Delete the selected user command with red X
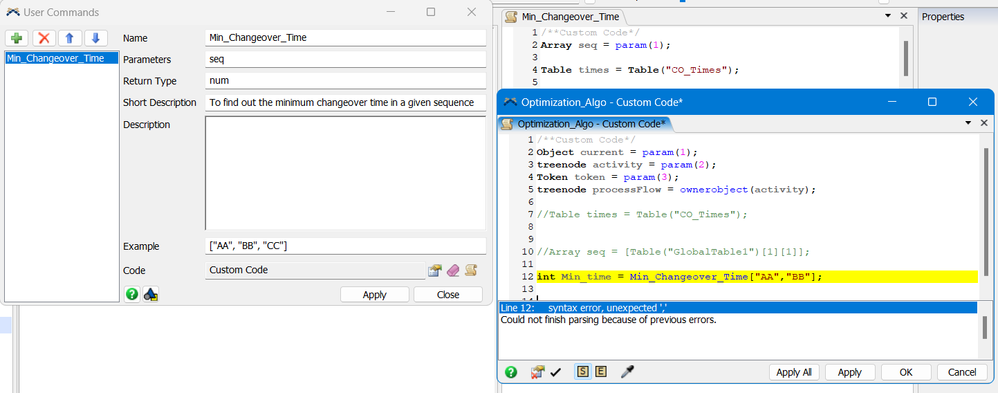This screenshot has height=393, width=998. pos(44,38)
